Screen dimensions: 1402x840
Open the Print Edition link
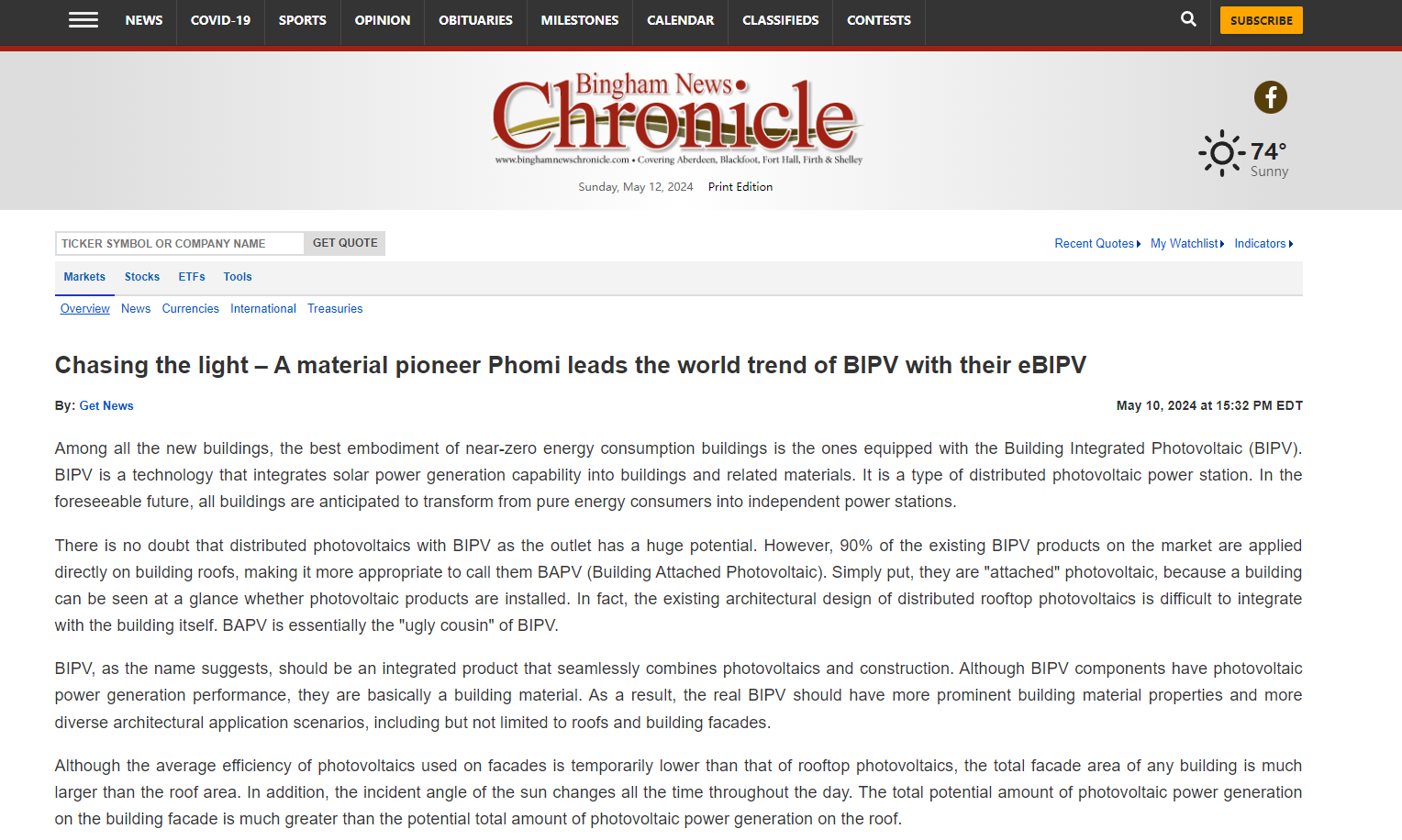tap(740, 187)
